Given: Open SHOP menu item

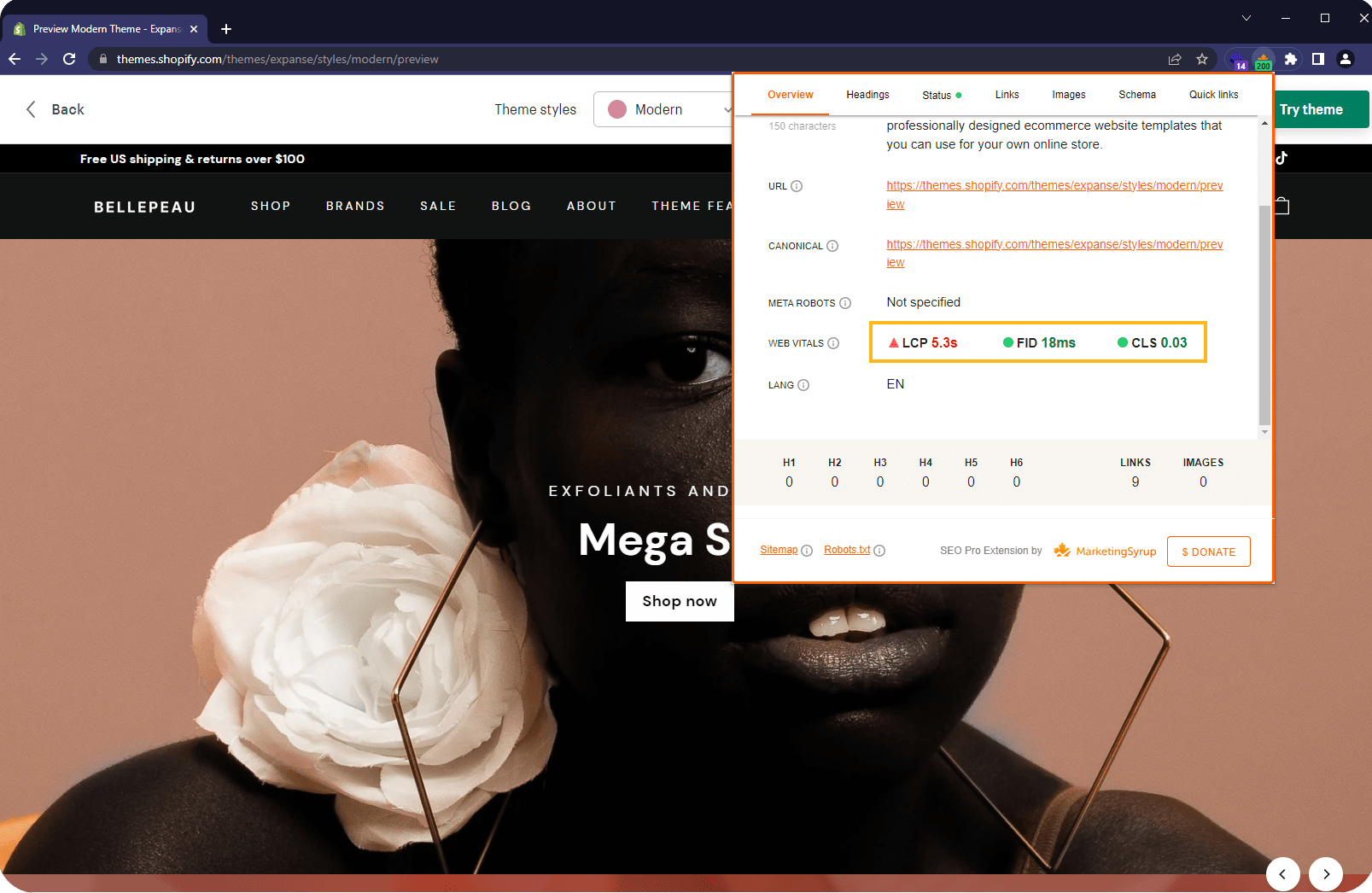Looking at the screenshot, I should (x=271, y=206).
